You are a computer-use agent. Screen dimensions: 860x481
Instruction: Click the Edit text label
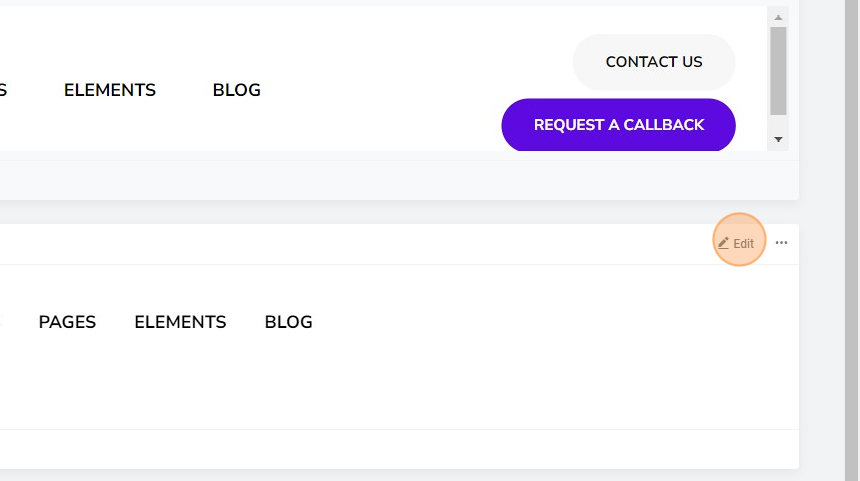tap(743, 244)
